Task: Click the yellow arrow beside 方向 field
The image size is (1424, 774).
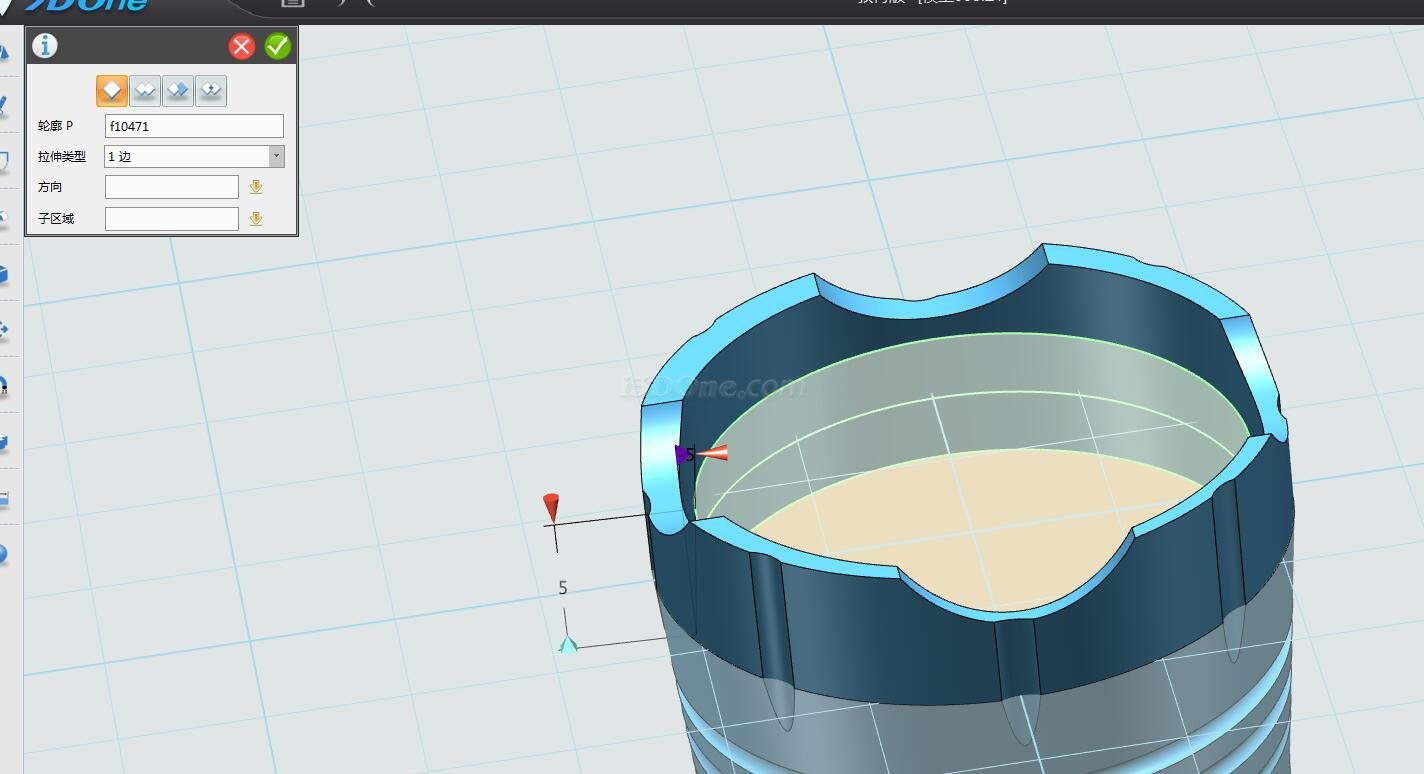Action: [x=256, y=187]
